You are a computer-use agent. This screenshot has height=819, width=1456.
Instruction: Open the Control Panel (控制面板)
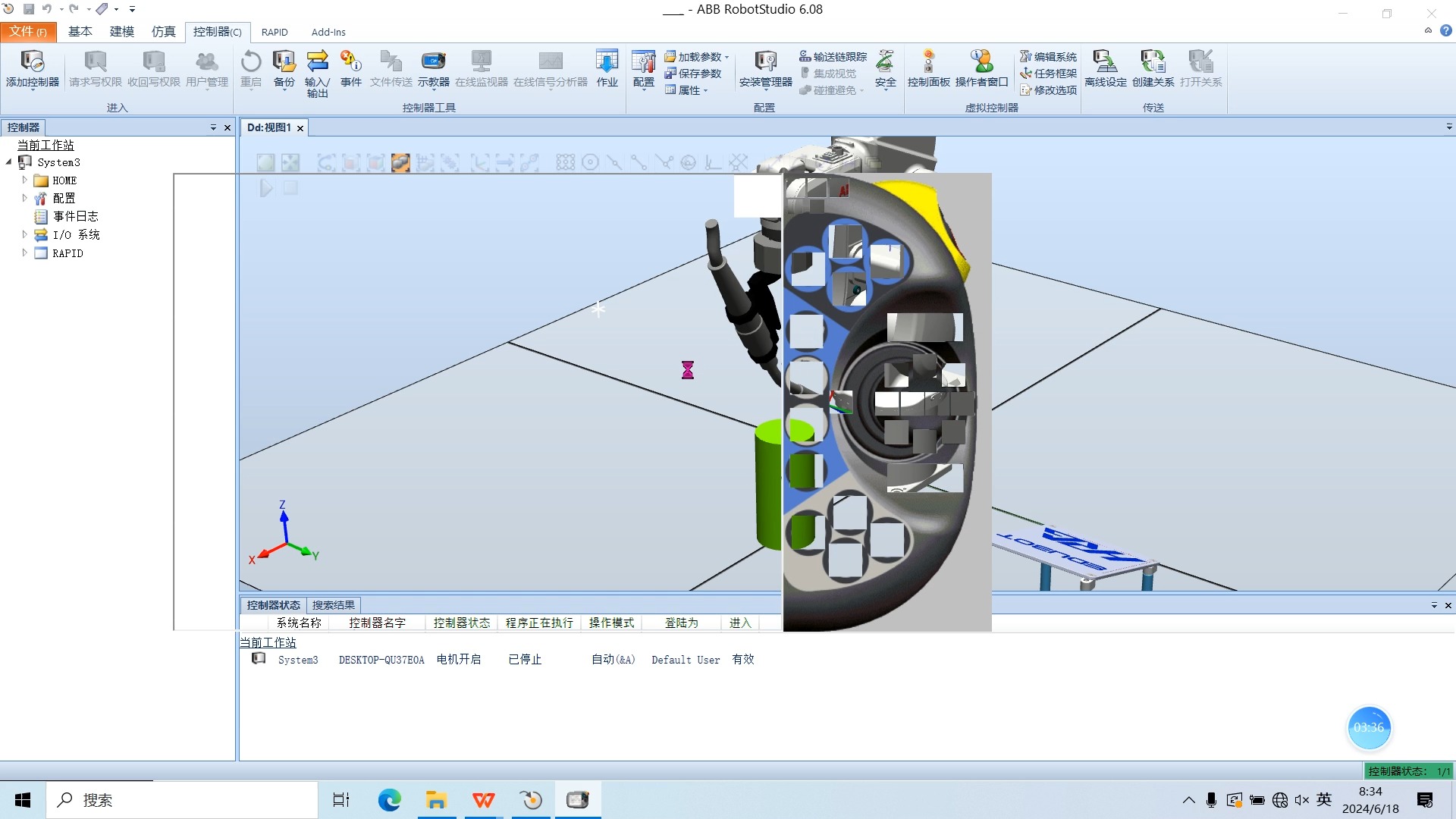[x=928, y=68]
